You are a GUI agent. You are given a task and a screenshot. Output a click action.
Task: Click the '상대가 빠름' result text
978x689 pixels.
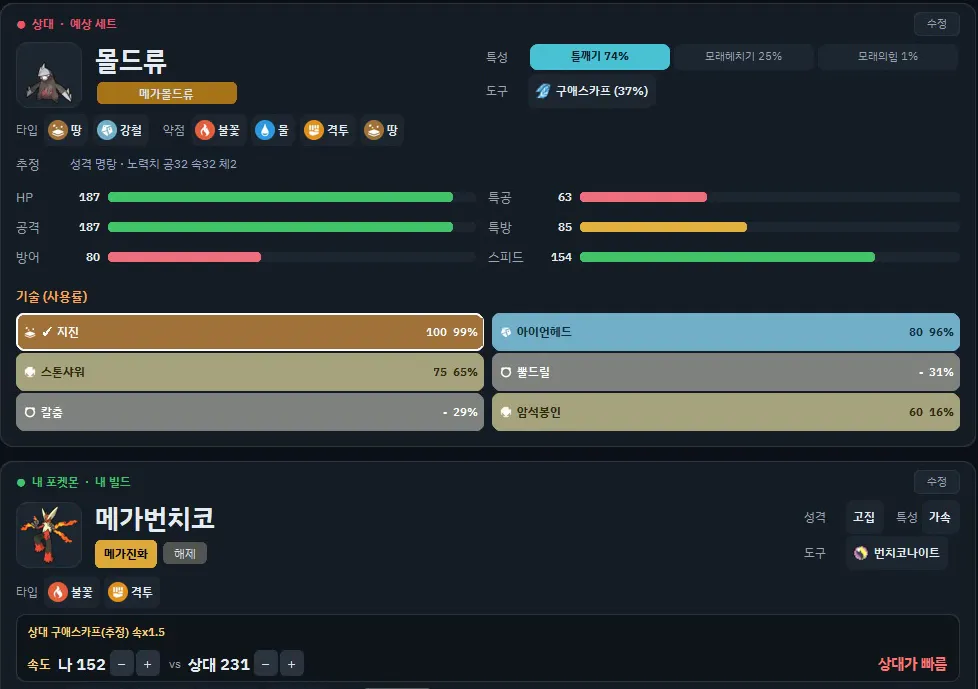[912, 664]
